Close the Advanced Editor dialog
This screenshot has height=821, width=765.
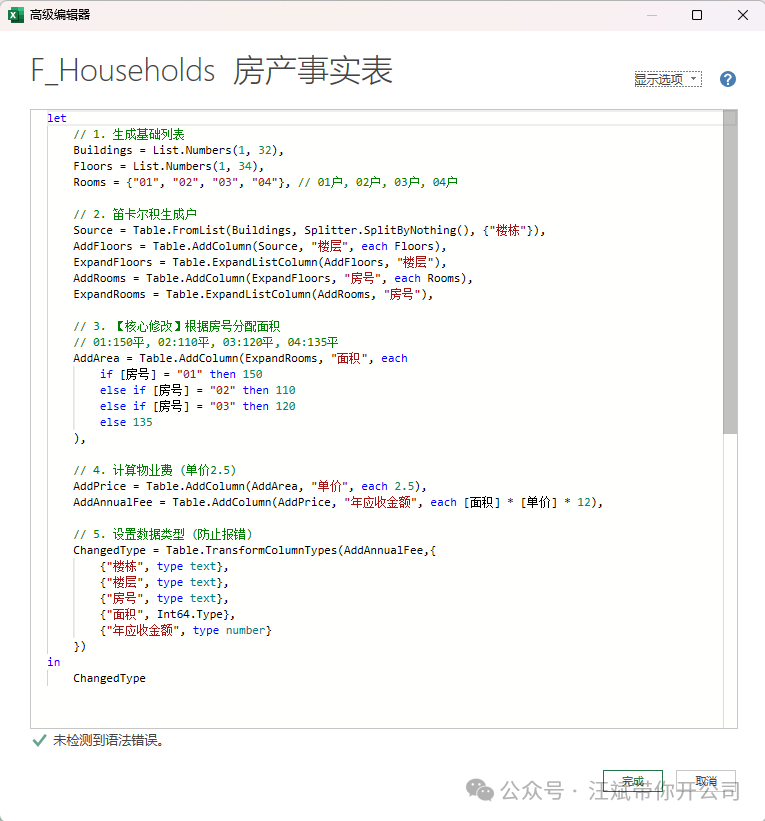742,14
